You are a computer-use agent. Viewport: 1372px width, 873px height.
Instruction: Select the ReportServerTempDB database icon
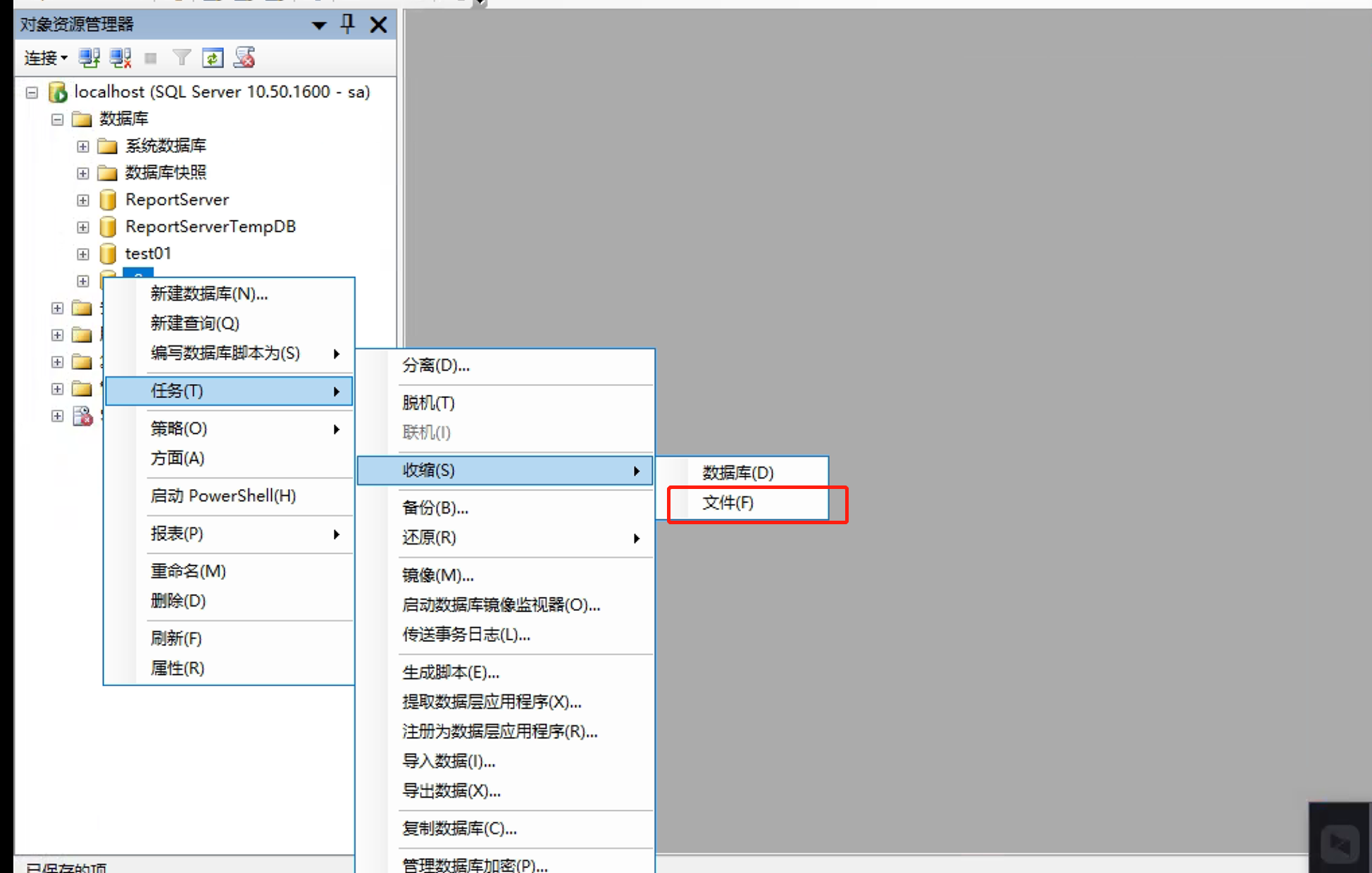(108, 227)
